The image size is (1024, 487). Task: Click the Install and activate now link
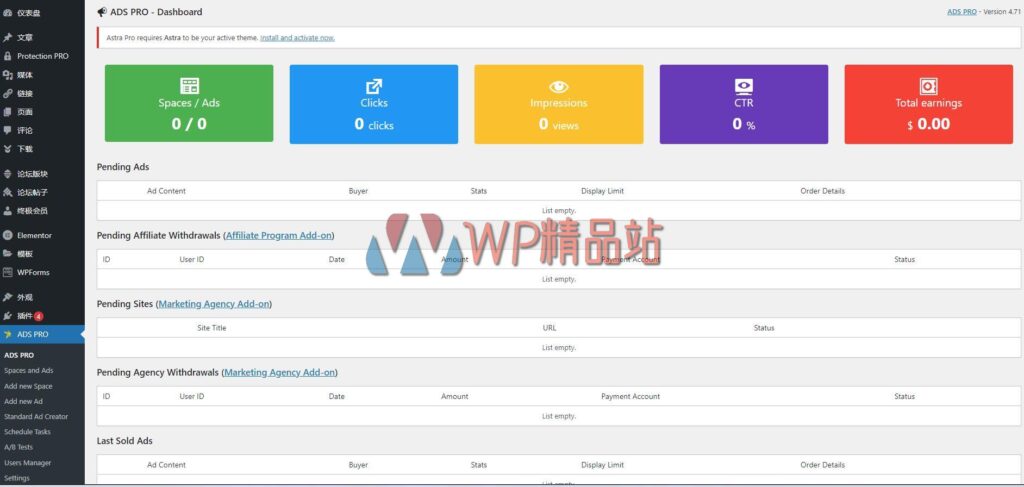(297, 38)
